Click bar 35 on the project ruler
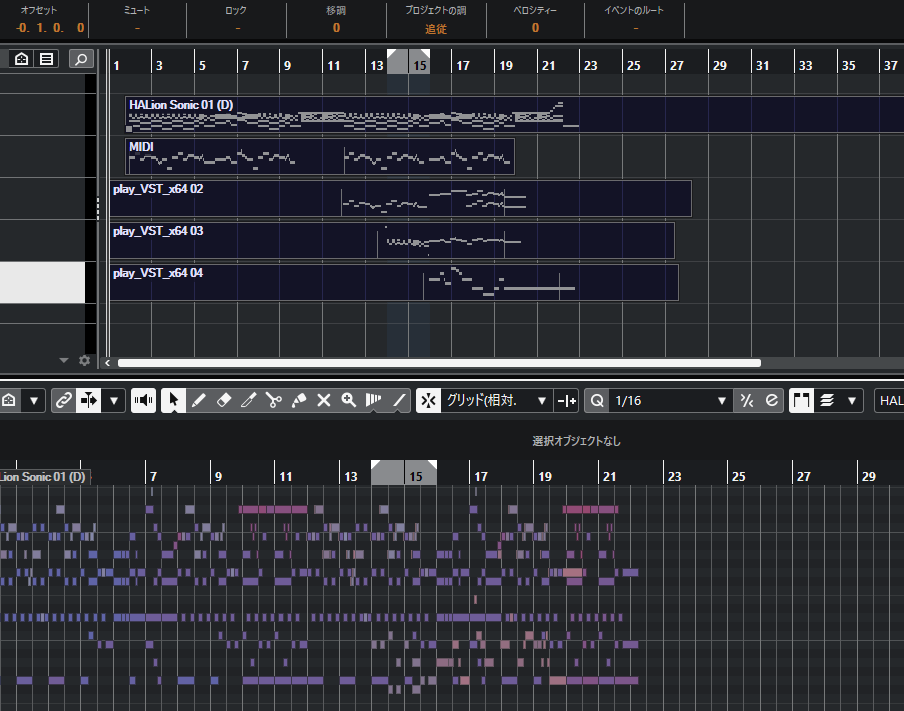The width and height of the screenshot is (904, 711). pos(848,65)
